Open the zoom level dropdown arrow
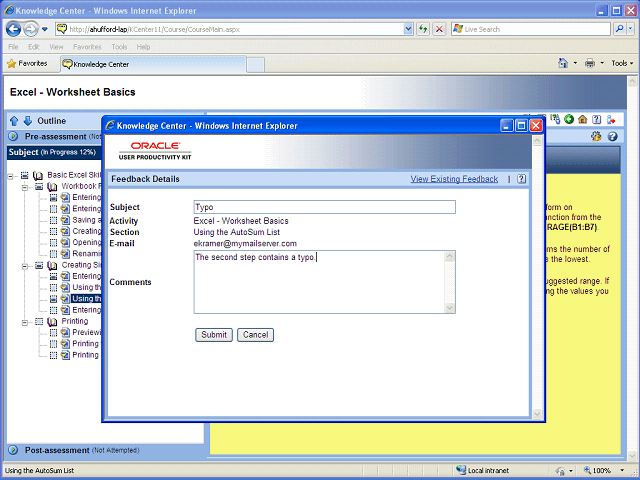Viewport: 640px width, 480px height. (622, 471)
